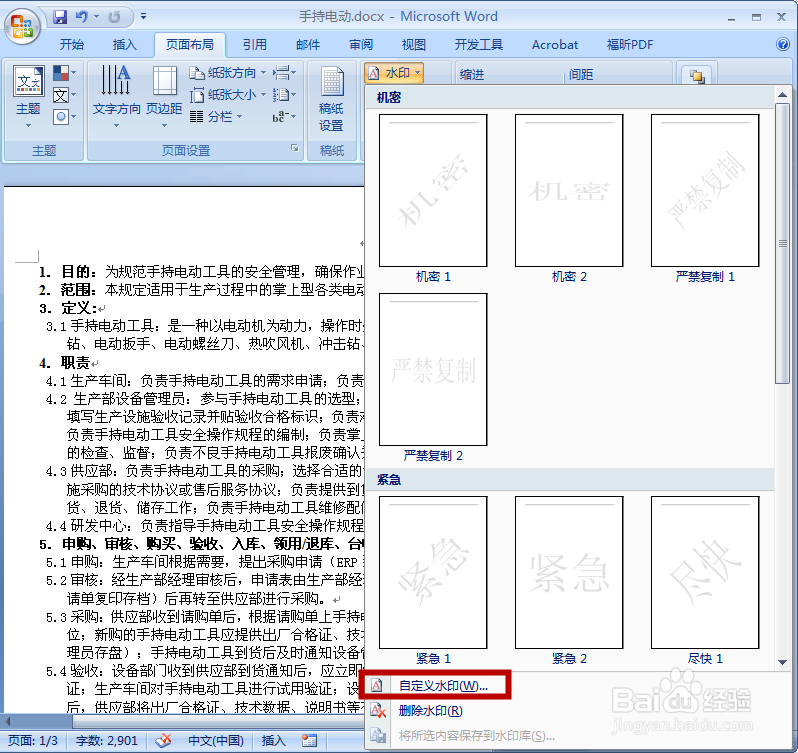The height and width of the screenshot is (753, 798).
Task: Click heading text 3. 定义:
Action: pyautogui.click(x=68, y=308)
